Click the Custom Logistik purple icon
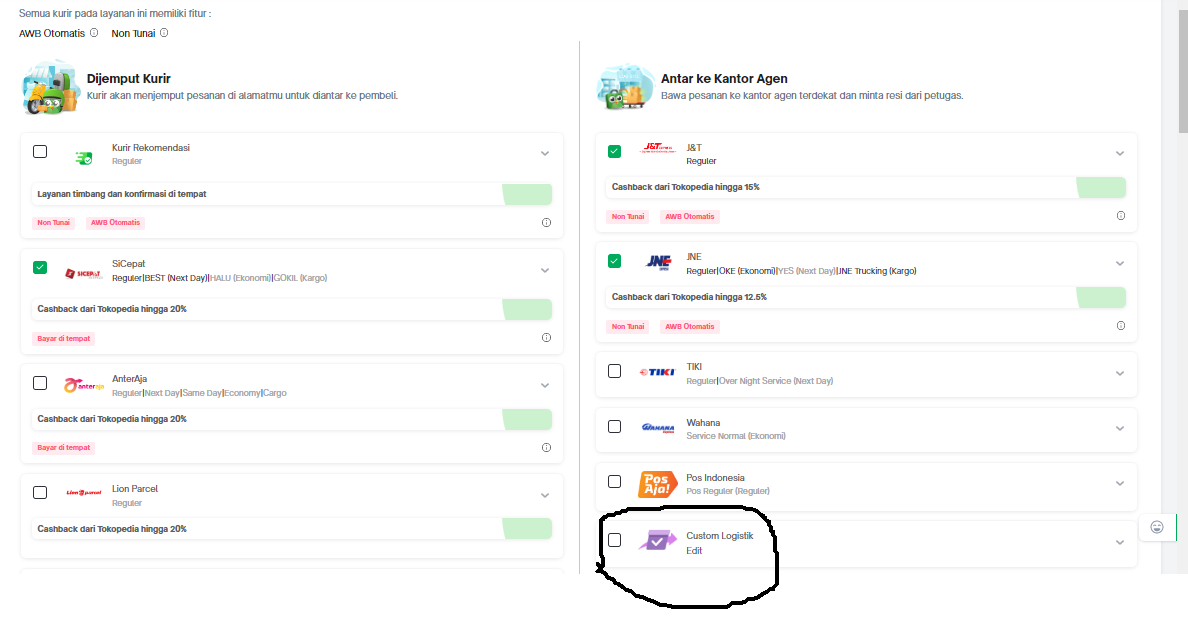The image size is (1188, 620). pyautogui.click(x=657, y=540)
